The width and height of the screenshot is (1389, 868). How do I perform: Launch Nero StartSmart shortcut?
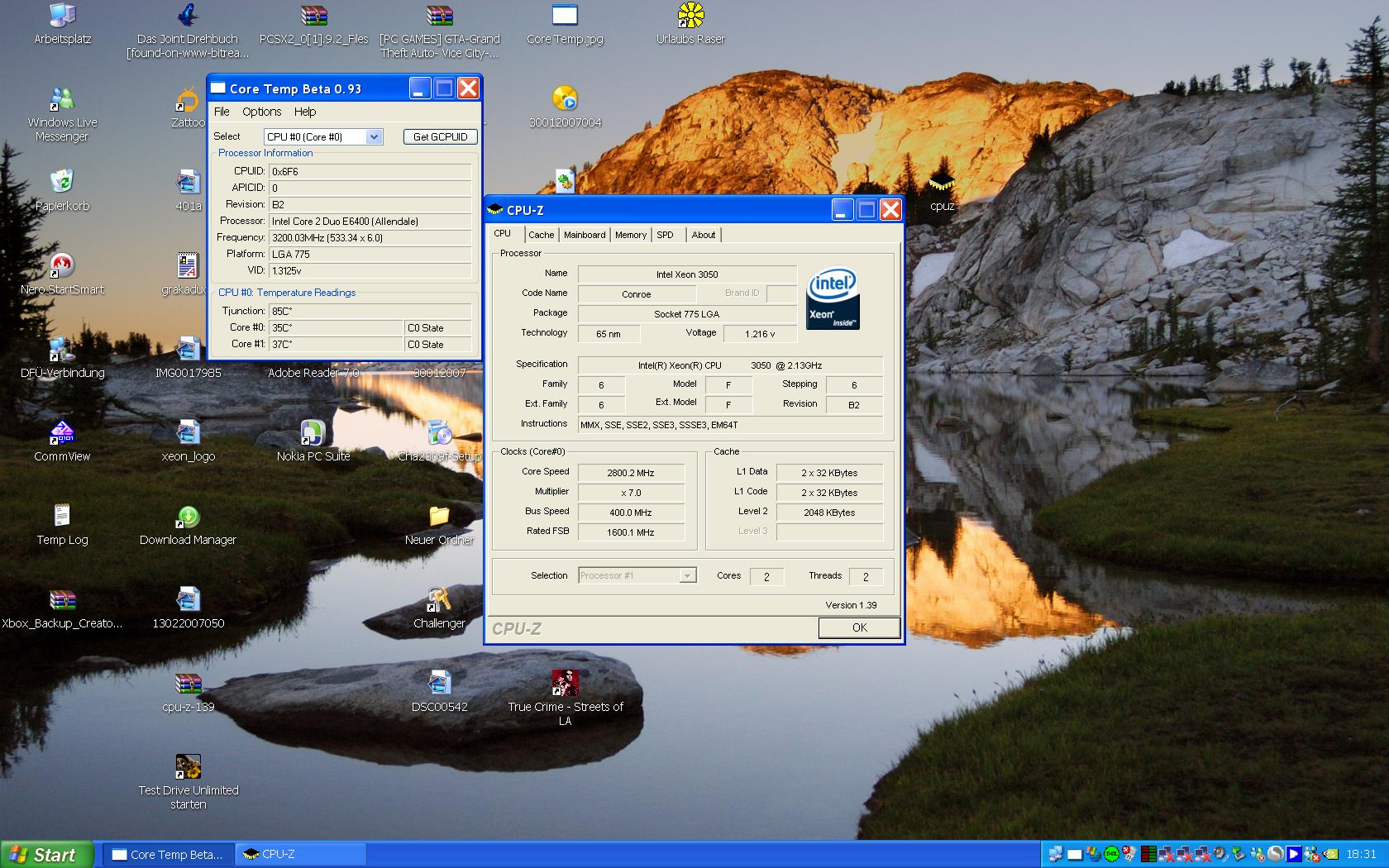62,266
